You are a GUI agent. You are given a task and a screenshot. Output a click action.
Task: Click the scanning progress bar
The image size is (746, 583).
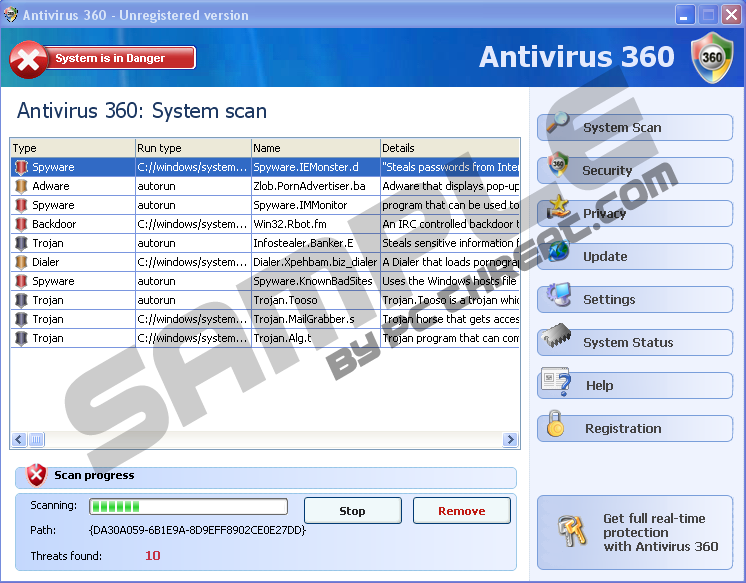tap(188, 506)
